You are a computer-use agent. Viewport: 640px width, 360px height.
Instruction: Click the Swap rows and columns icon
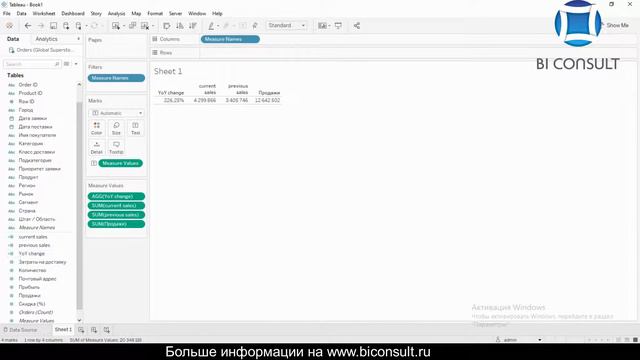coord(167,26)
